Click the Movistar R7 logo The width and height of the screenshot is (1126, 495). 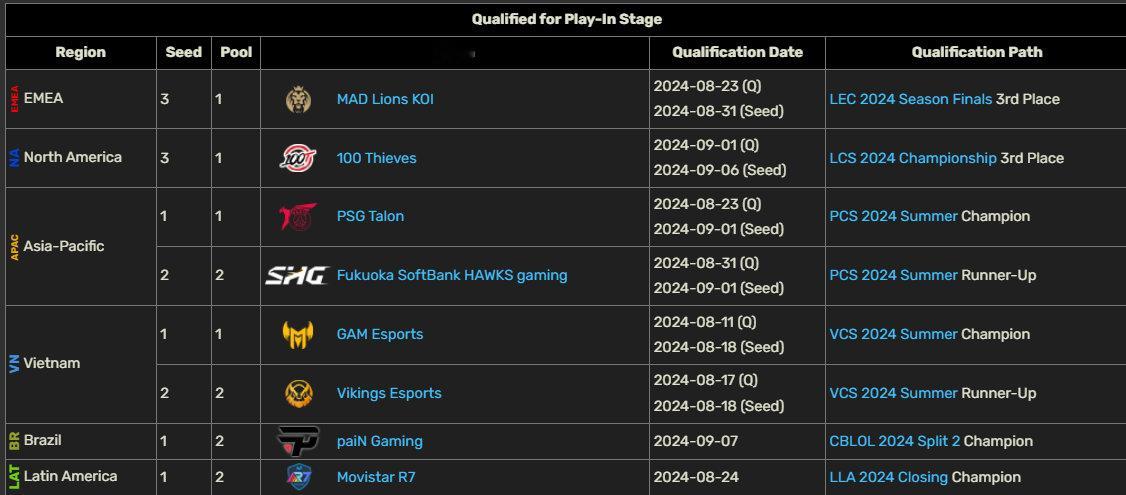[x=298, y=476]
